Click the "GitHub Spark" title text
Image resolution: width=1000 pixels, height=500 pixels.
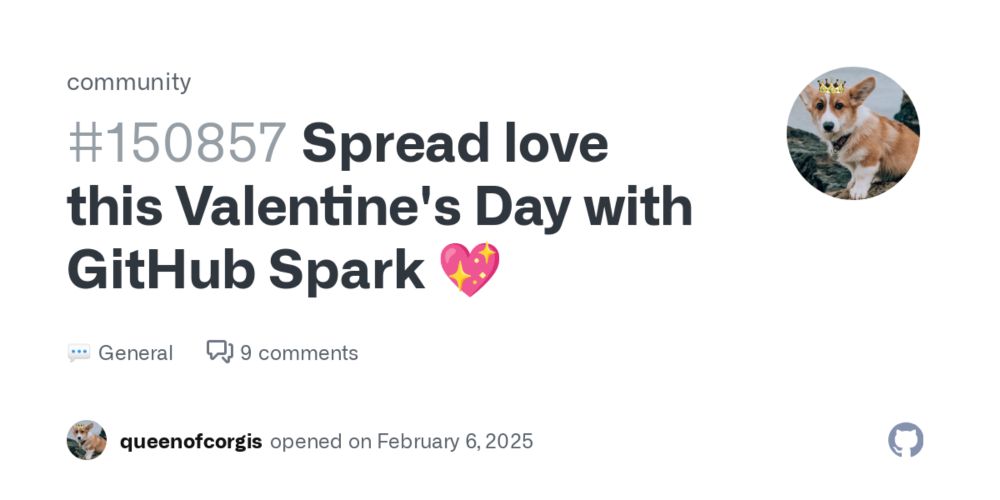pos(246,271)
